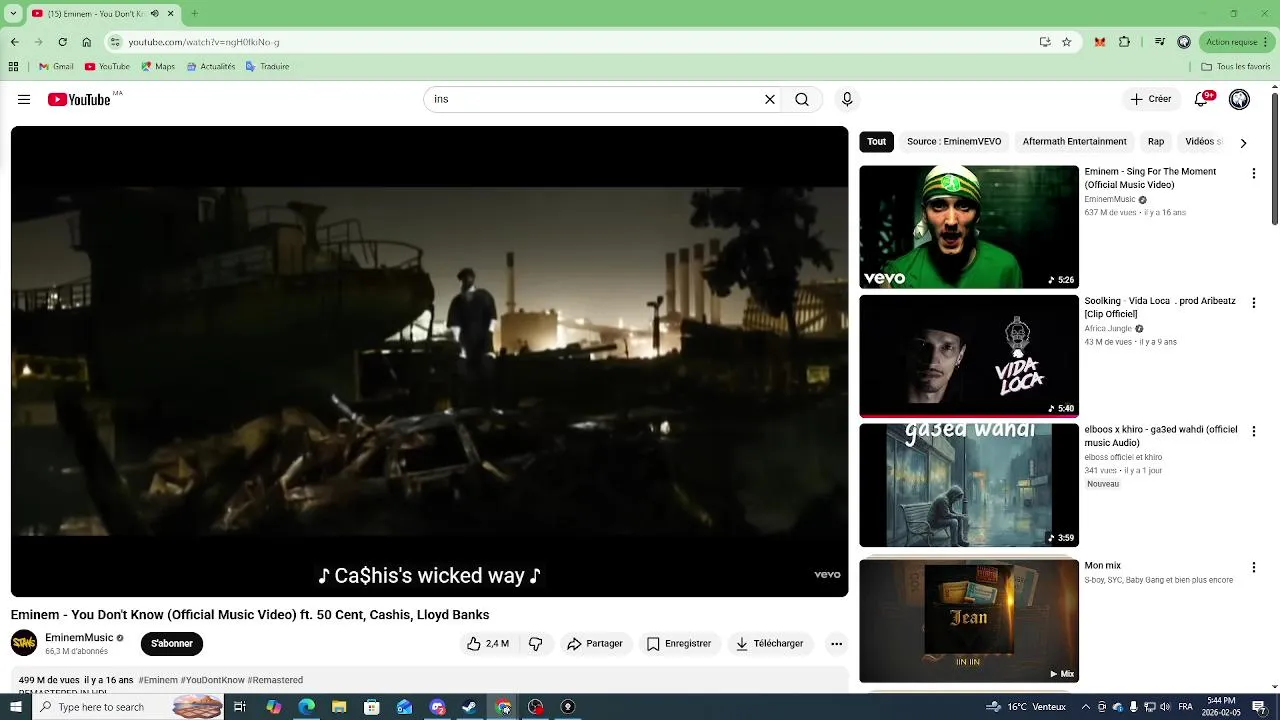The width and height of the screenshot is (1280, 720).
Task: Go to the YouTube home logo
Action: click(x=79, y=99)
